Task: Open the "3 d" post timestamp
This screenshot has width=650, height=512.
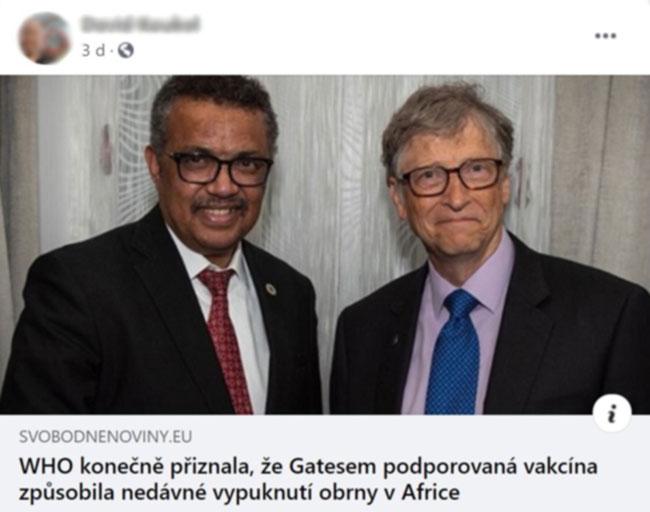Action: [93, 51]
